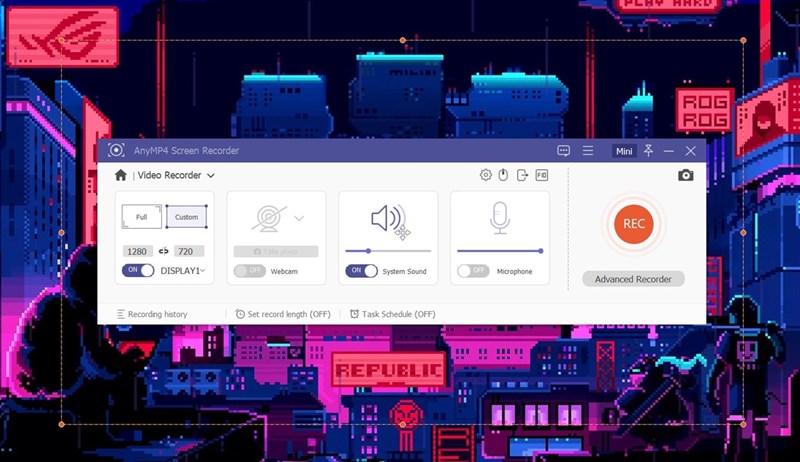Click the webcam icon
Viewport: 800px width, 462px height.
[x=268, y=218]
